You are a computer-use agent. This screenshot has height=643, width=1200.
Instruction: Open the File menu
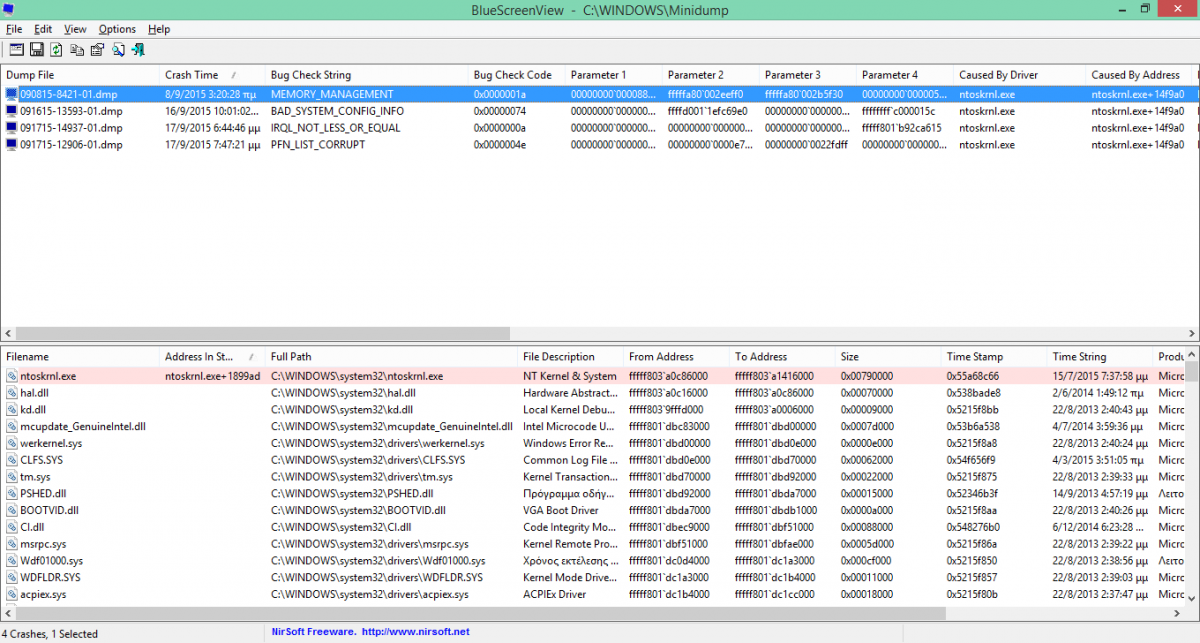pyautogui.click(x=13, y=29)
